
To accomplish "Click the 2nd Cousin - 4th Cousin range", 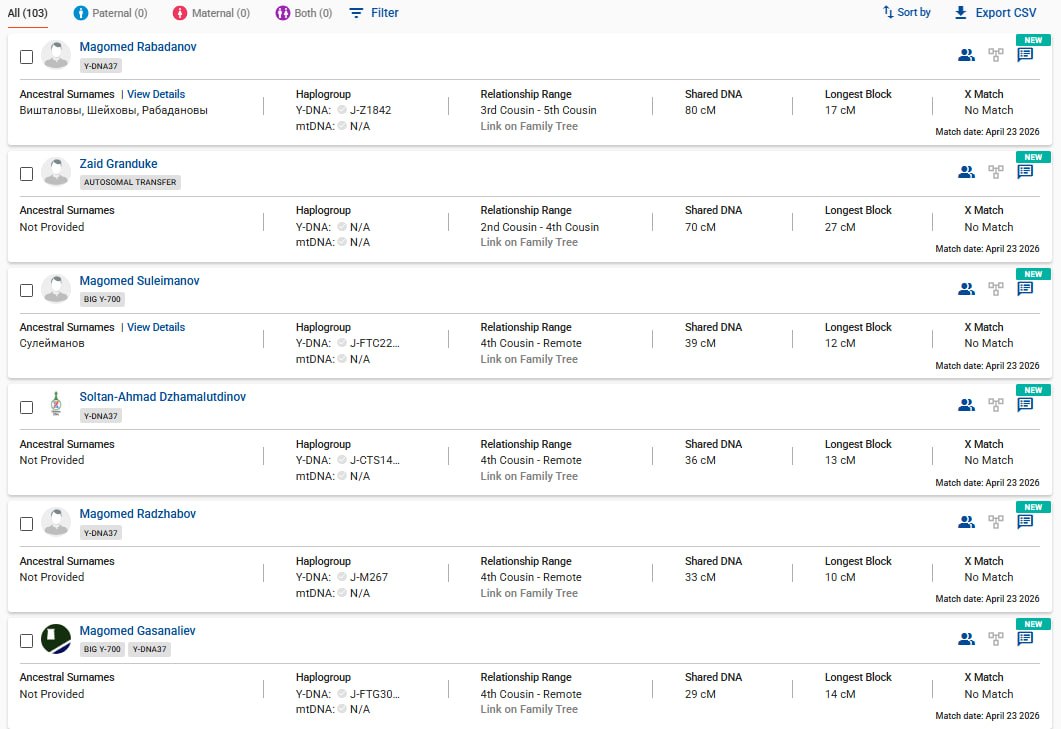I will [539, 227].
